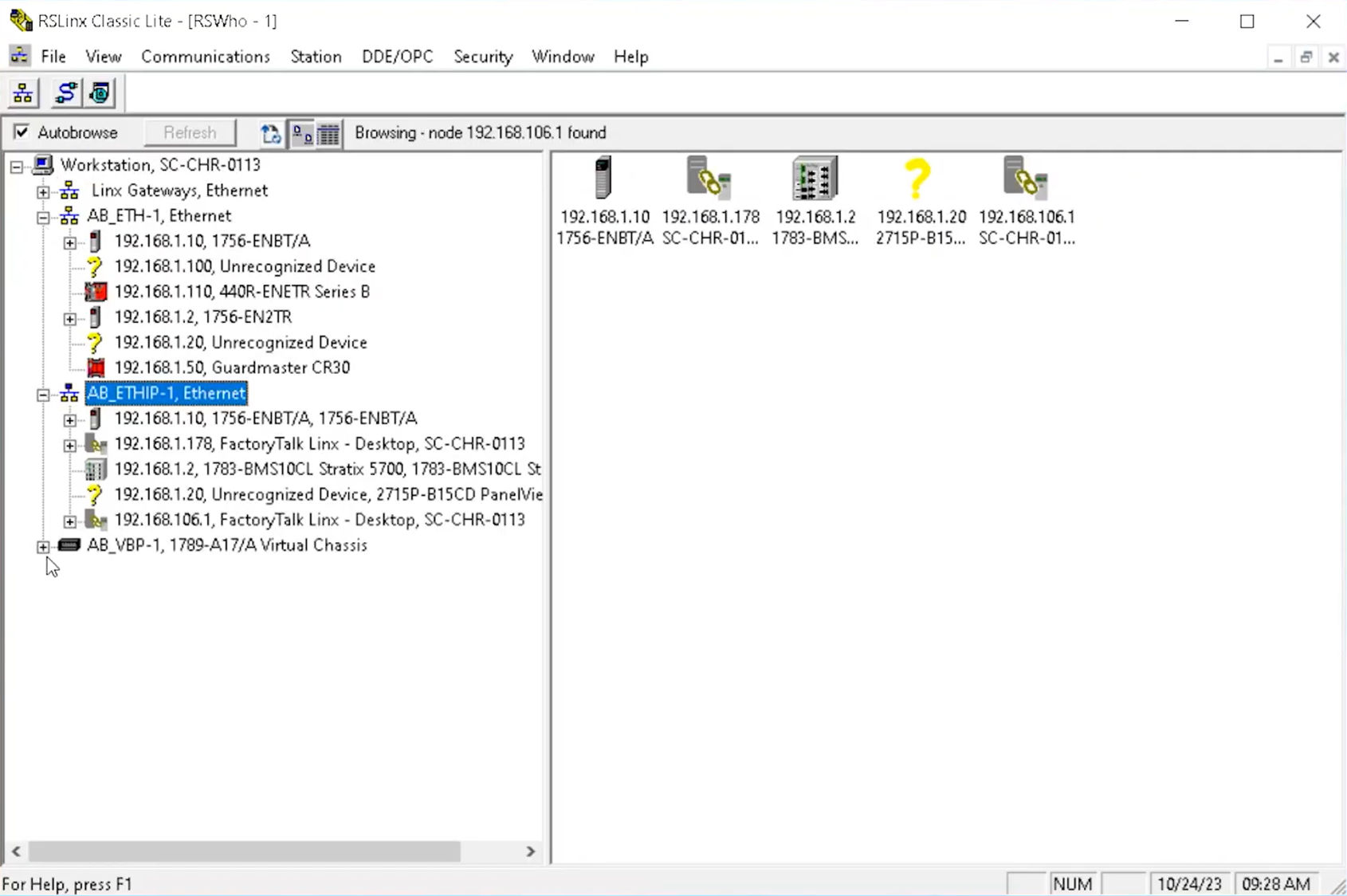Open the Communications menu
1347x896 pixels.
206,57
